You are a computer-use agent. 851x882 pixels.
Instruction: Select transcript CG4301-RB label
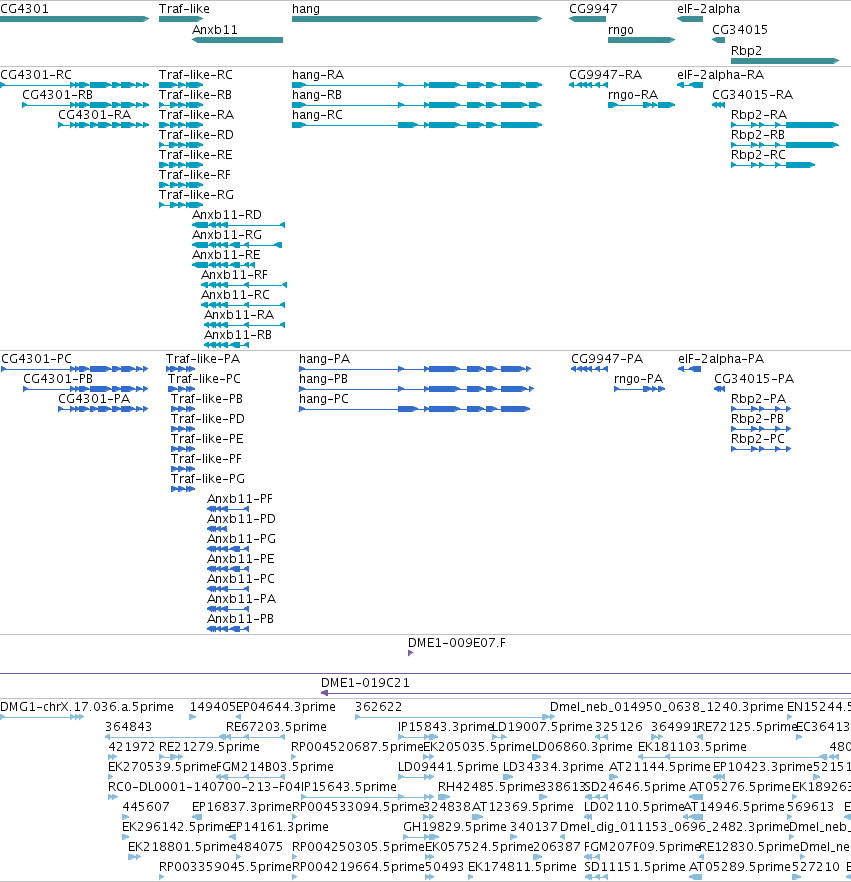57,94
